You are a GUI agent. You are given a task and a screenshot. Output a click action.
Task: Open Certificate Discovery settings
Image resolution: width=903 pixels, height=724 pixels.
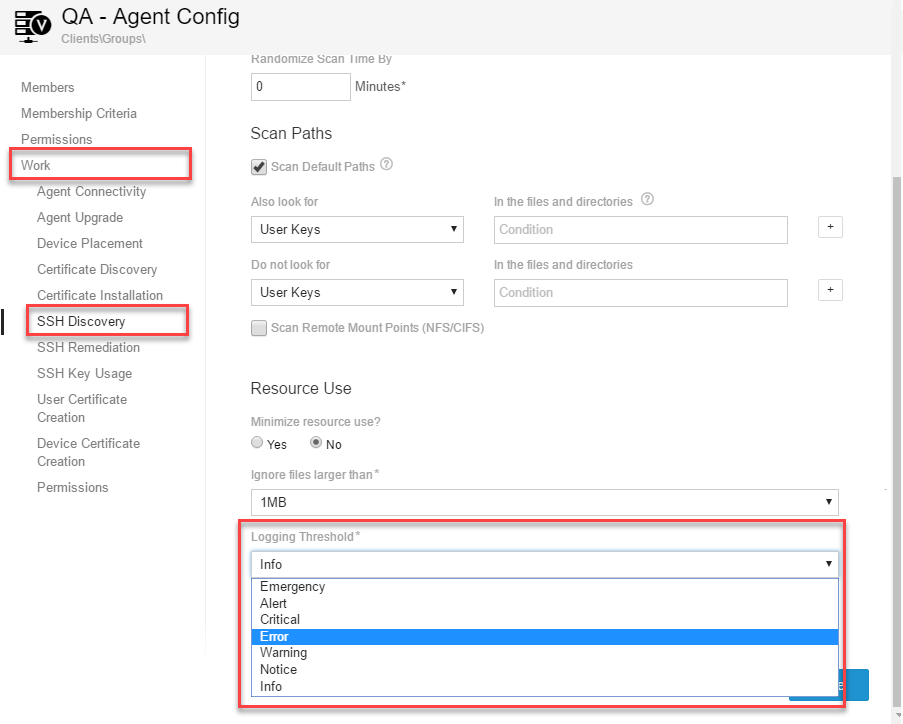pos(99,269)
